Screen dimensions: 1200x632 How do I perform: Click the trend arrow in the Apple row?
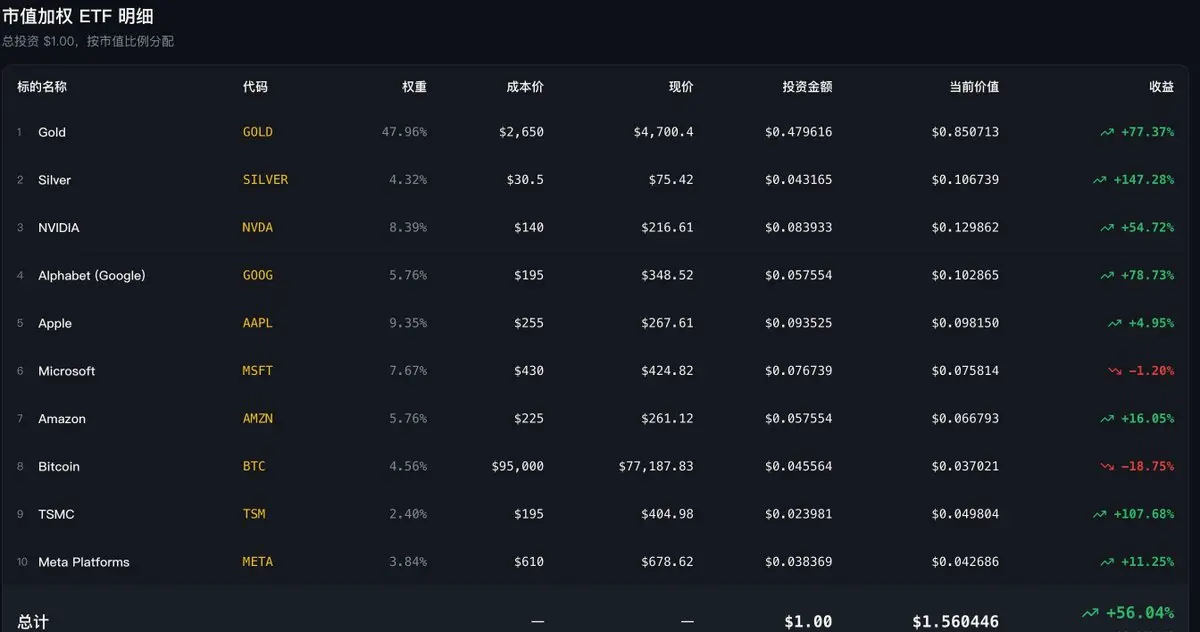[x=1115, y=323]
